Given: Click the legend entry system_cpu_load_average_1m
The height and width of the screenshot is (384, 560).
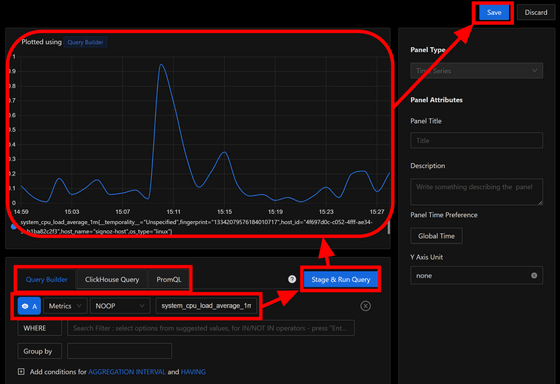Looking at the screenshot, I should pos(196,227).
